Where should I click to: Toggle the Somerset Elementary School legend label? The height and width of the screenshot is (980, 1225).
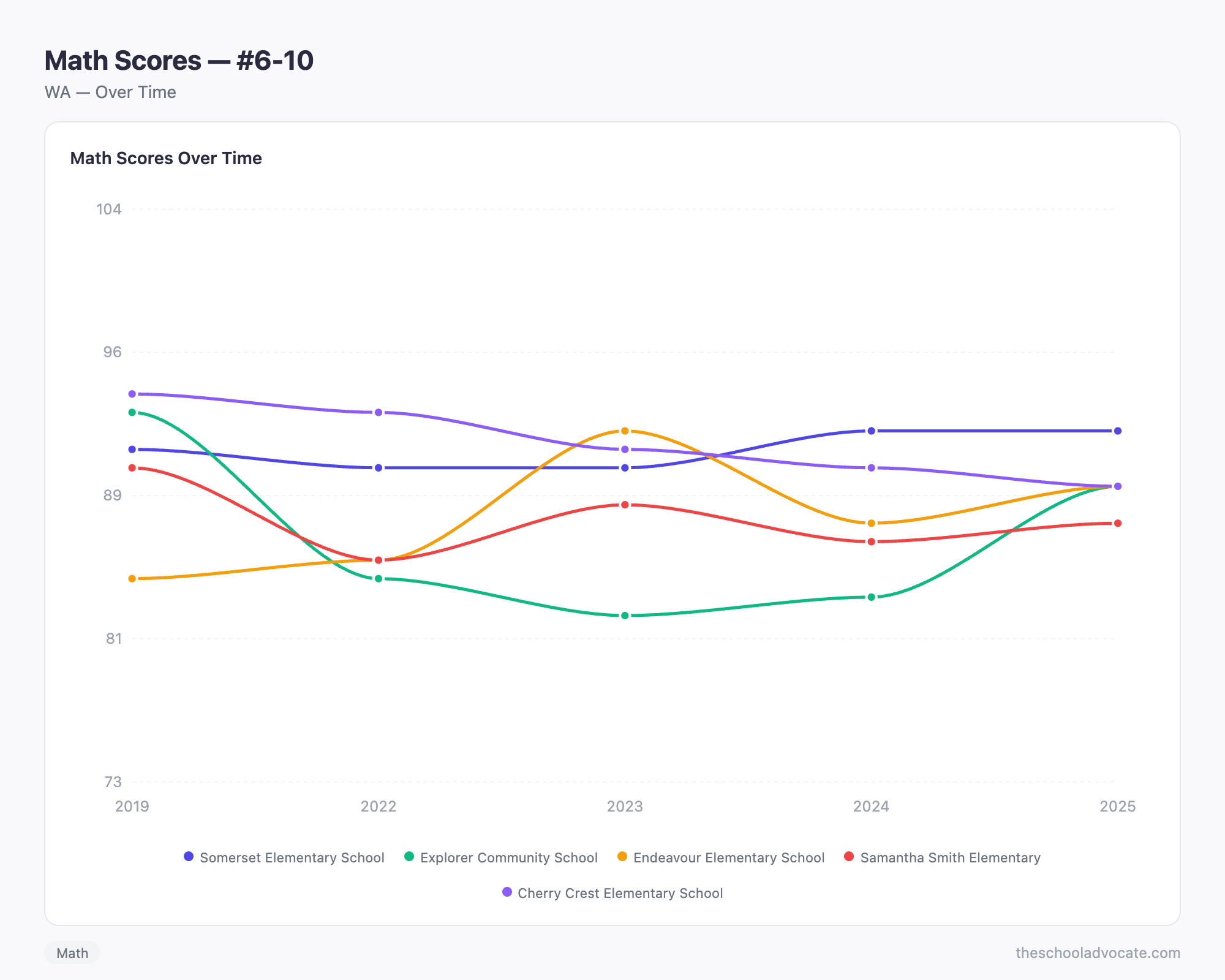coord(292,858)
